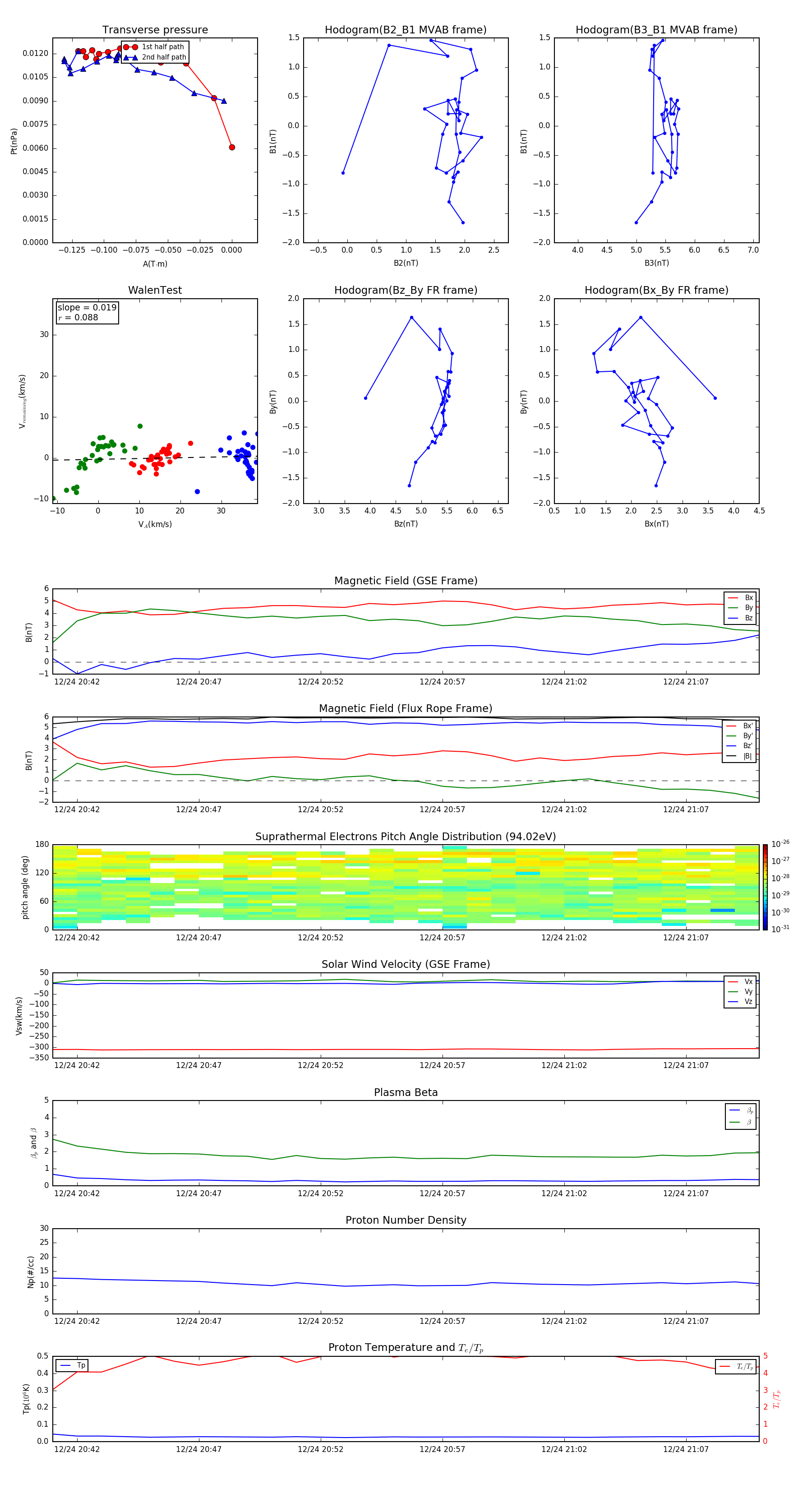Click the 'Proton Temperature and Te/Tp' title
Screen dimensions: 812x1489
coord(406,1348)
